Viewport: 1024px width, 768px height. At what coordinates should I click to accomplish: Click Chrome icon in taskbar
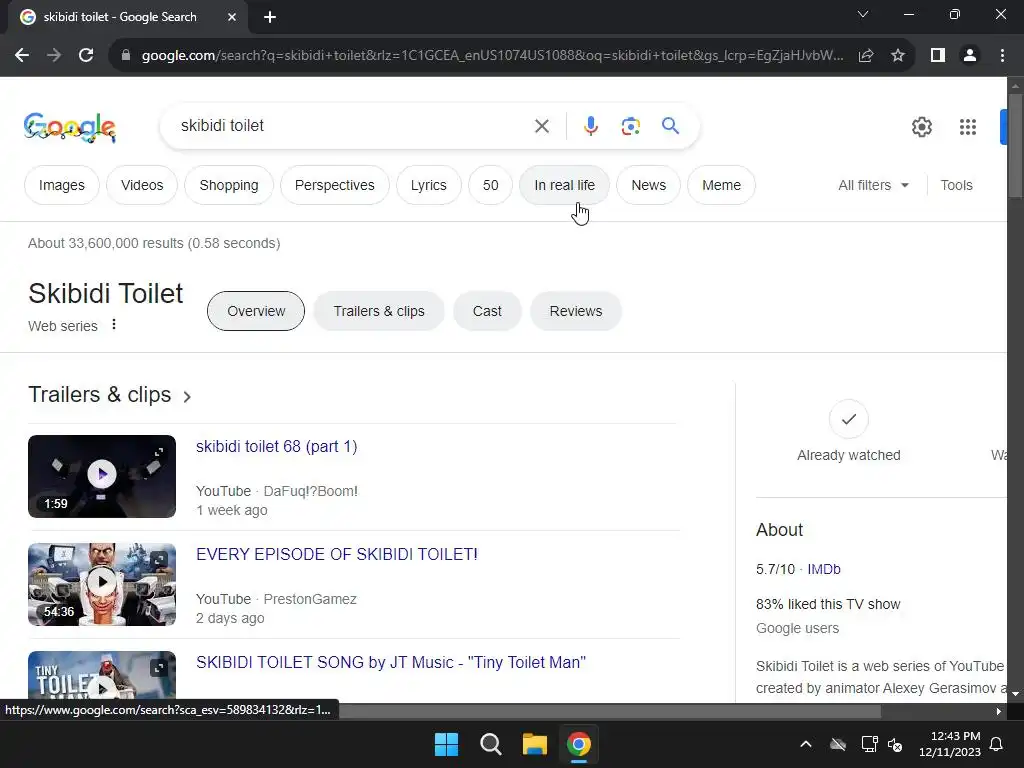pyautogui.click(x=579, y=744)
